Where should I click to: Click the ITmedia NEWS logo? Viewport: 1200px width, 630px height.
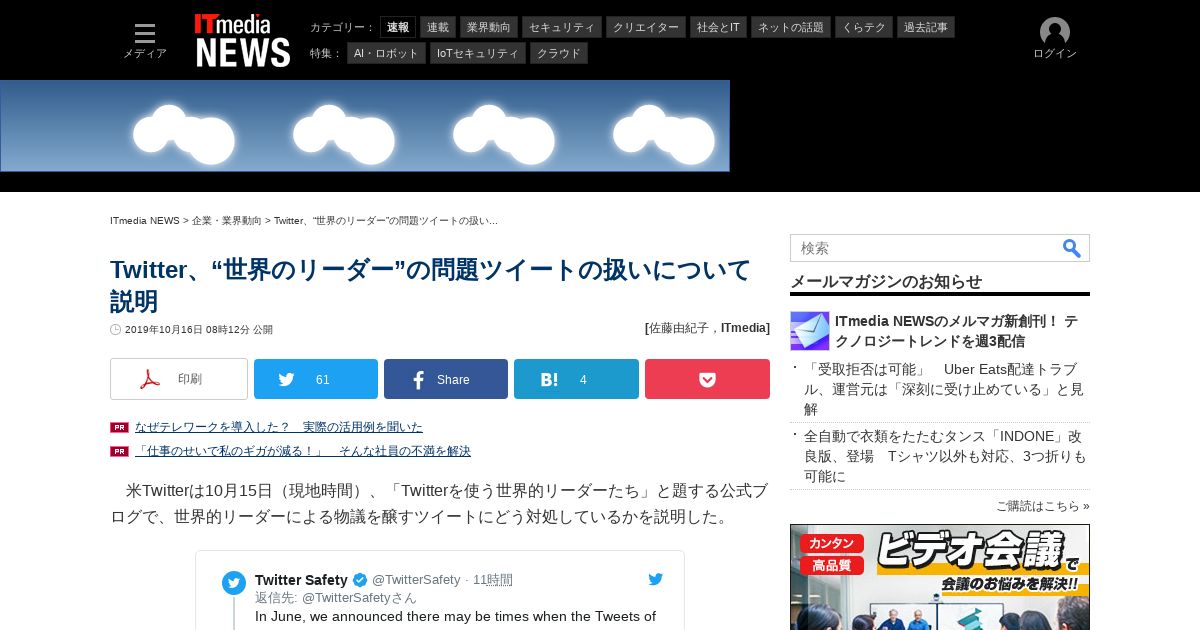pos(243,41)
